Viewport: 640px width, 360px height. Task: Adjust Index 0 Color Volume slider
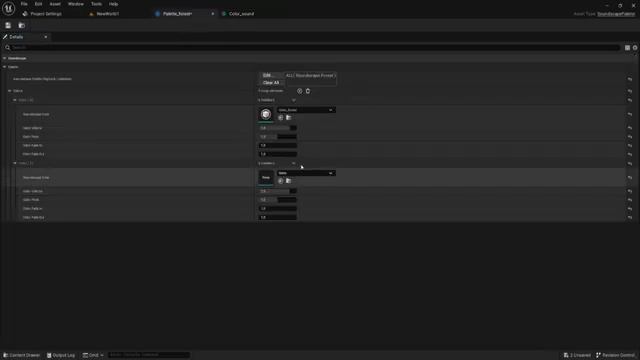point(278,128)
